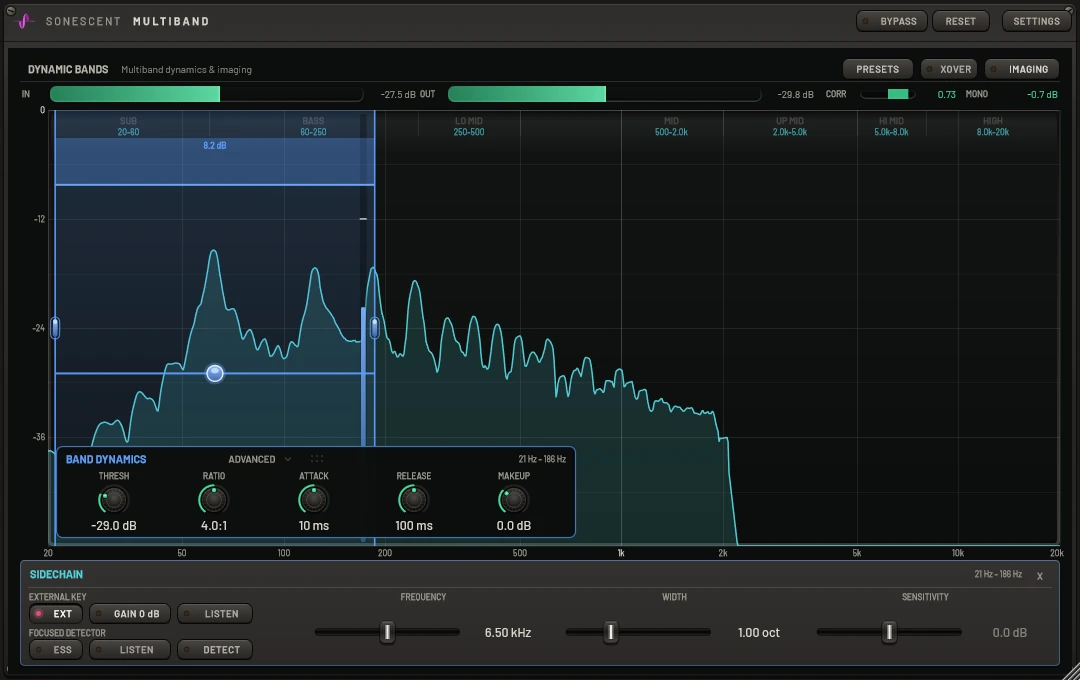1080x680 pixels.
Task: Click the IN level meter
Action: 206,94
